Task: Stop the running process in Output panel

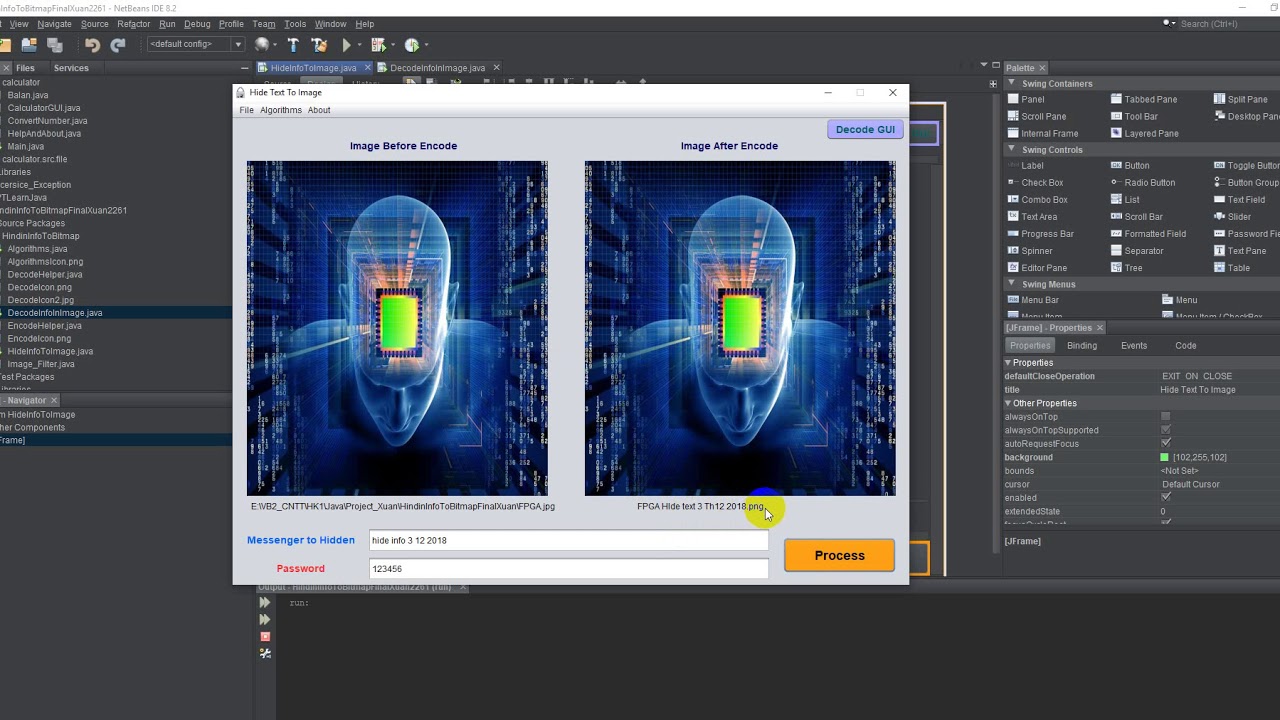Action: (x=265, y=636)
